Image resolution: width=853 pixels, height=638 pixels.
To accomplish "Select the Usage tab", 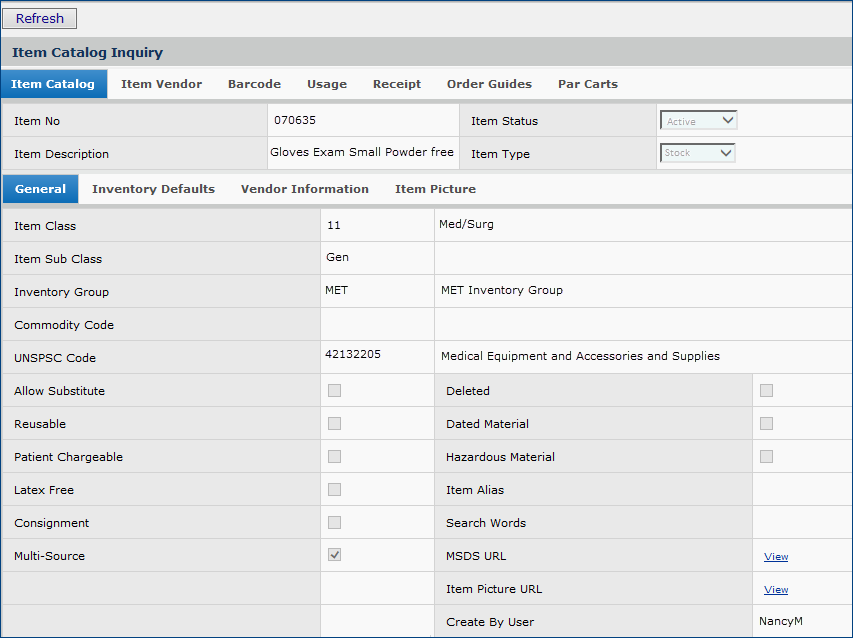I will pyautogui.click(x=327, y=84).
